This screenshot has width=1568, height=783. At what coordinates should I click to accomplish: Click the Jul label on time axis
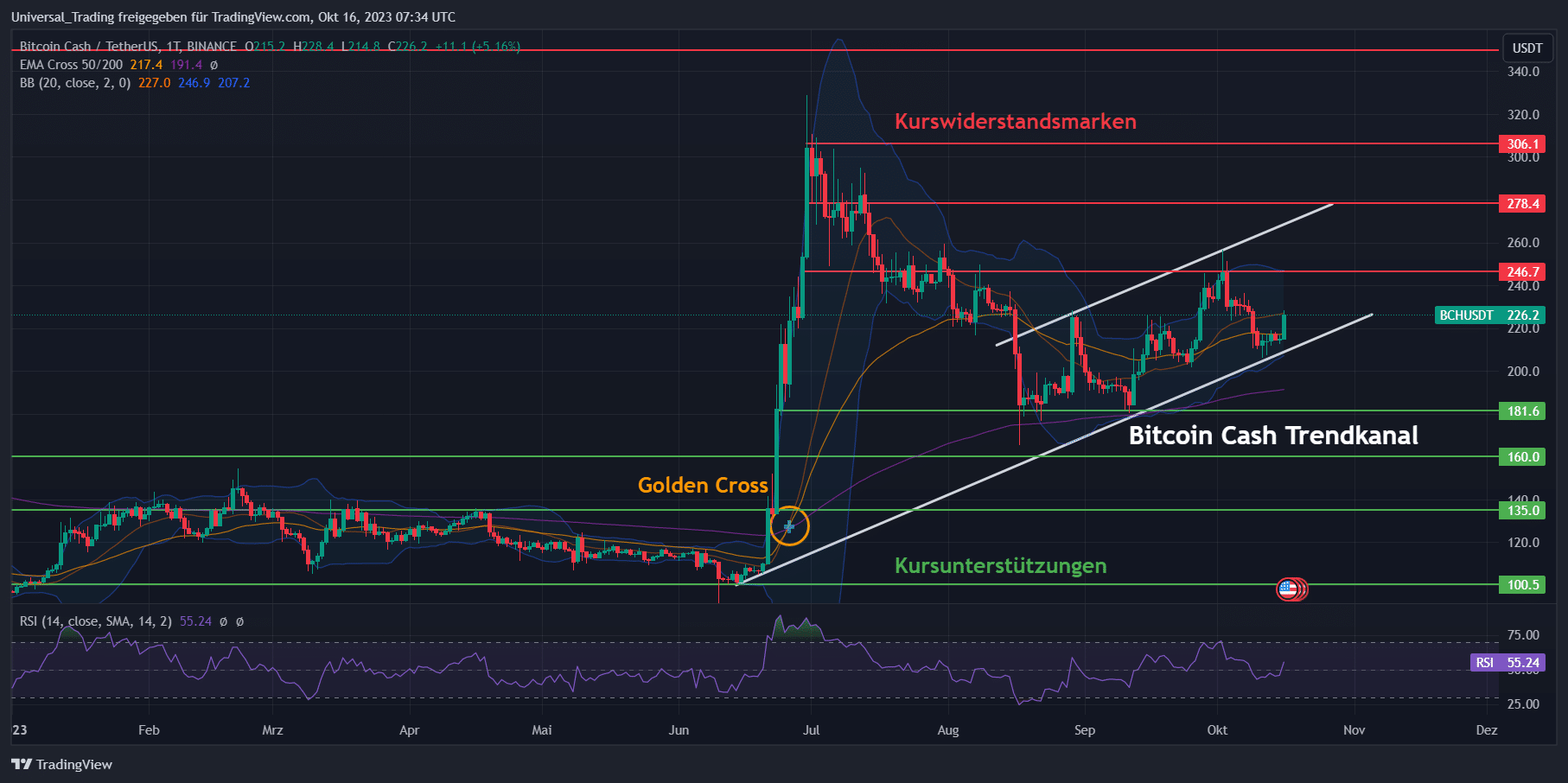click(x=811, y=730)
